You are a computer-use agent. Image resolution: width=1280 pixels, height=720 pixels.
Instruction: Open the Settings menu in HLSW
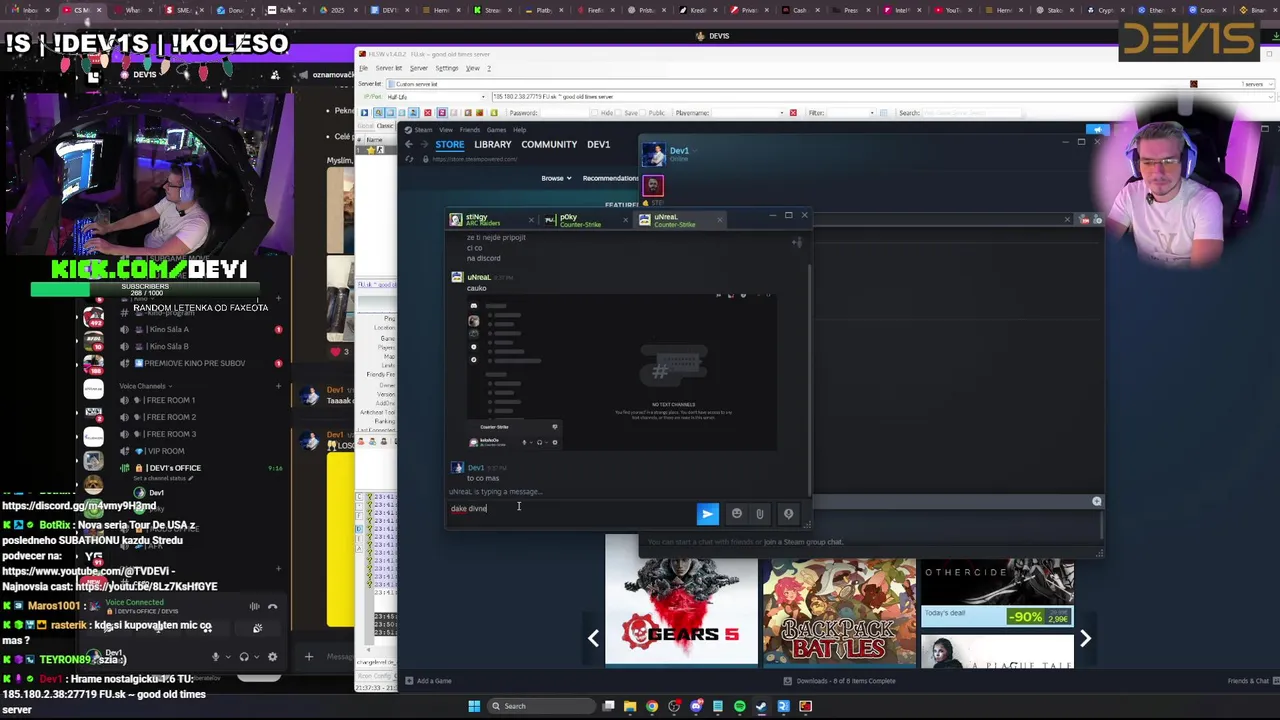(x=447, y=68)
